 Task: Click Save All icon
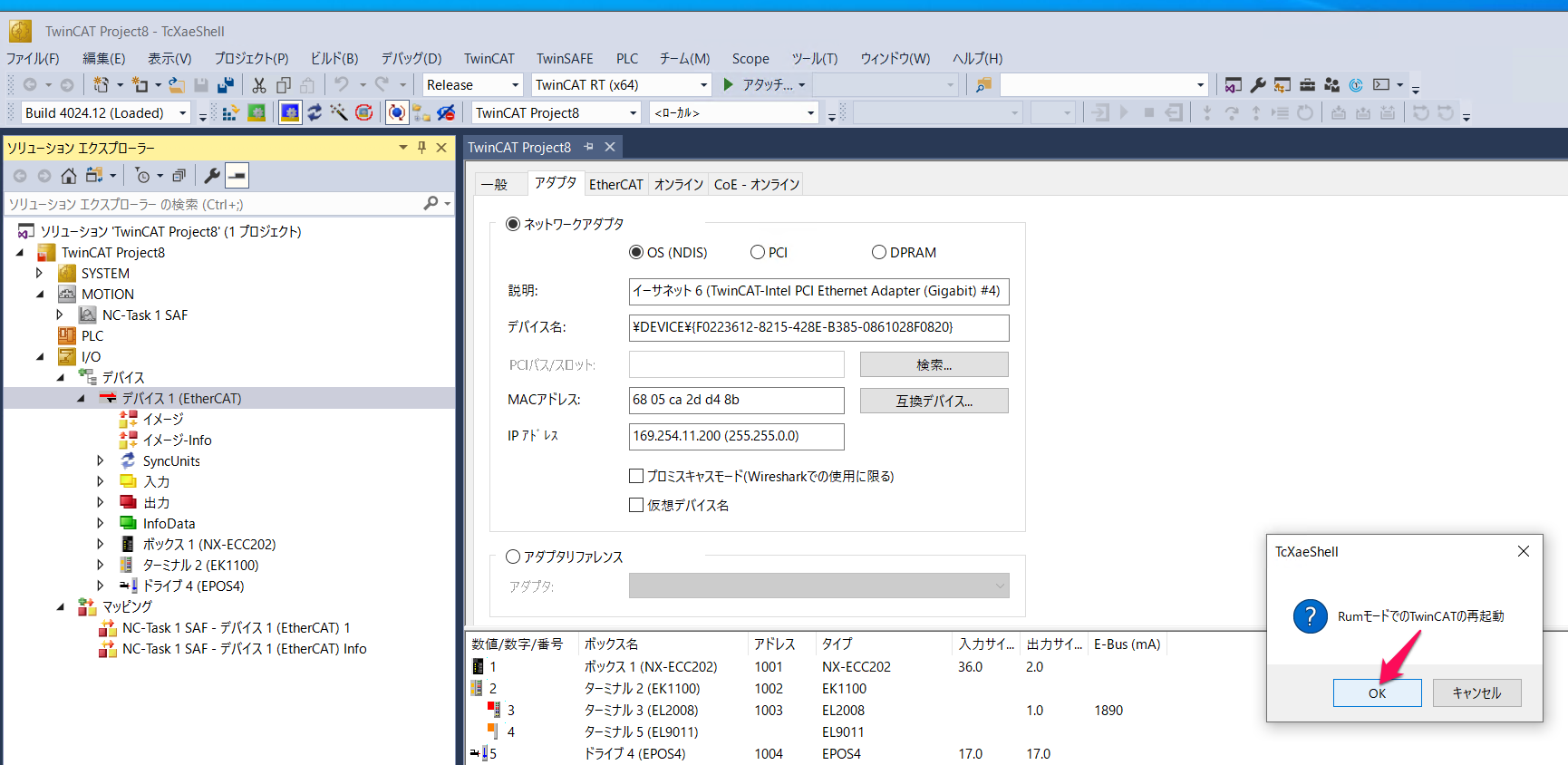coord(226,85)
